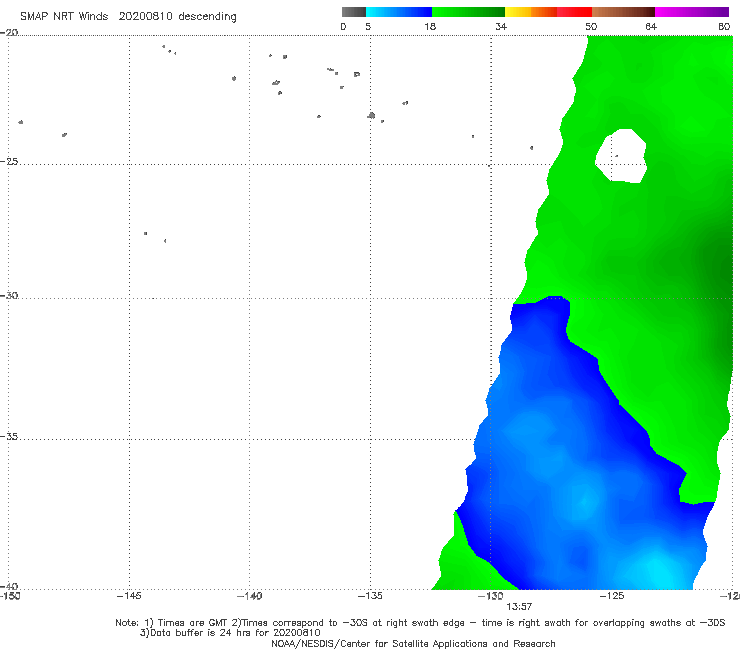Click the longitude axis label "-145"
The height and width of the screenshot is (650, 740).
tap(129, 596)
